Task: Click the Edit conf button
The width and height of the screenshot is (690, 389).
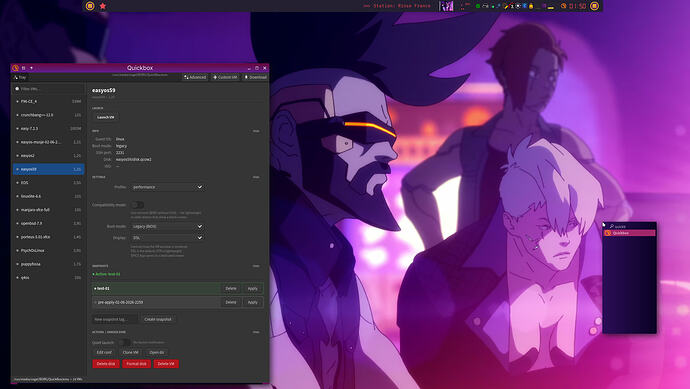Action: click(x=104, y=352)
